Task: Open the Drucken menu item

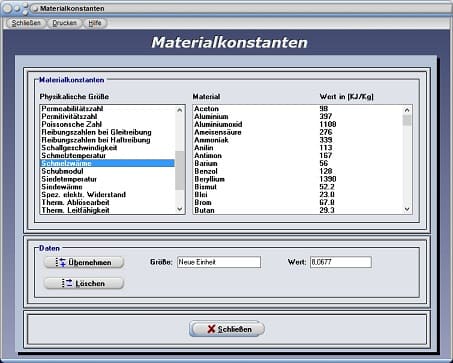Action: [64, 23]
